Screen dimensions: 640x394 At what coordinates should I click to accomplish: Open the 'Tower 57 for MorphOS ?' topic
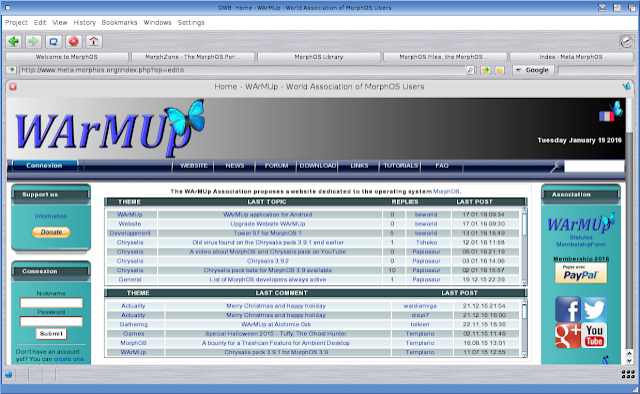(267, 233)
